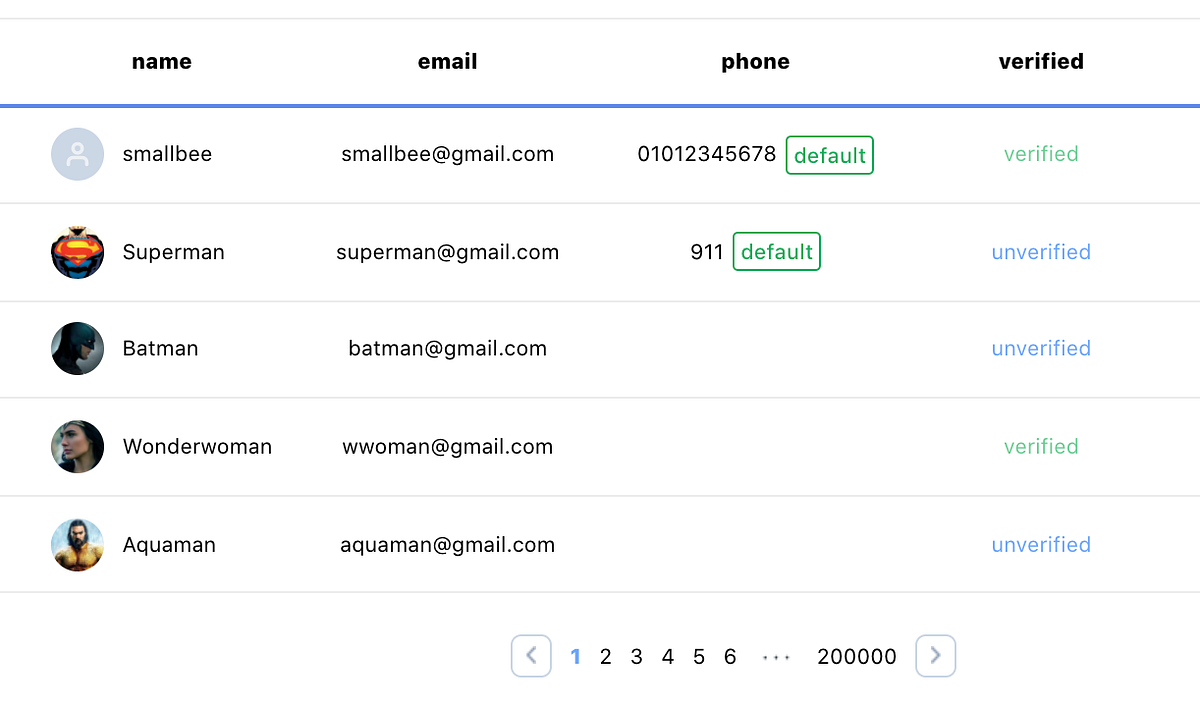Image resolution: width=1200 pixels, height=705 pixels.
Task: Select Batman's profile thumbnail
Action: click(x=77, y=348)
